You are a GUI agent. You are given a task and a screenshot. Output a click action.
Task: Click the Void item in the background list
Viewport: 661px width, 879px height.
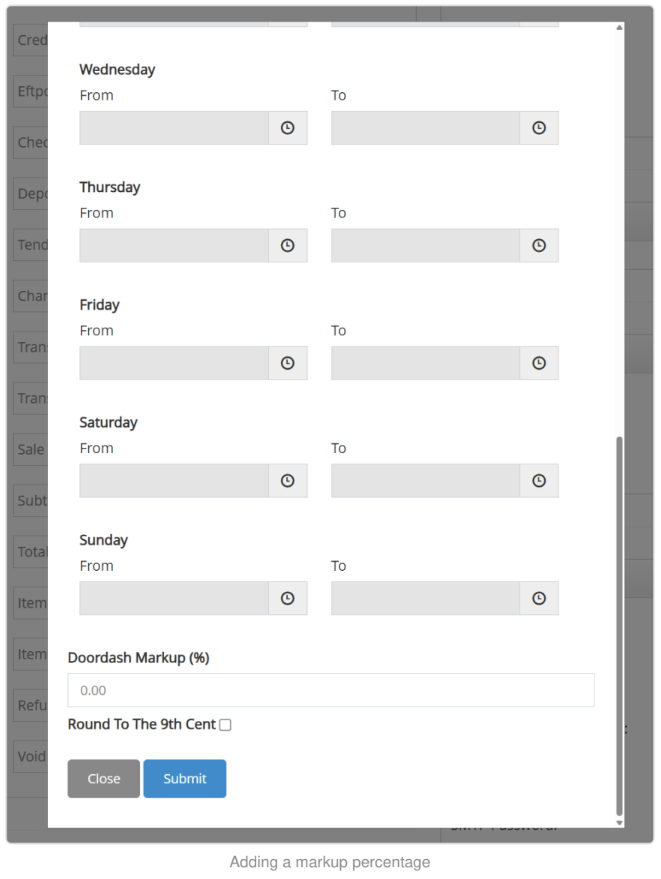(x=31, y=757)
